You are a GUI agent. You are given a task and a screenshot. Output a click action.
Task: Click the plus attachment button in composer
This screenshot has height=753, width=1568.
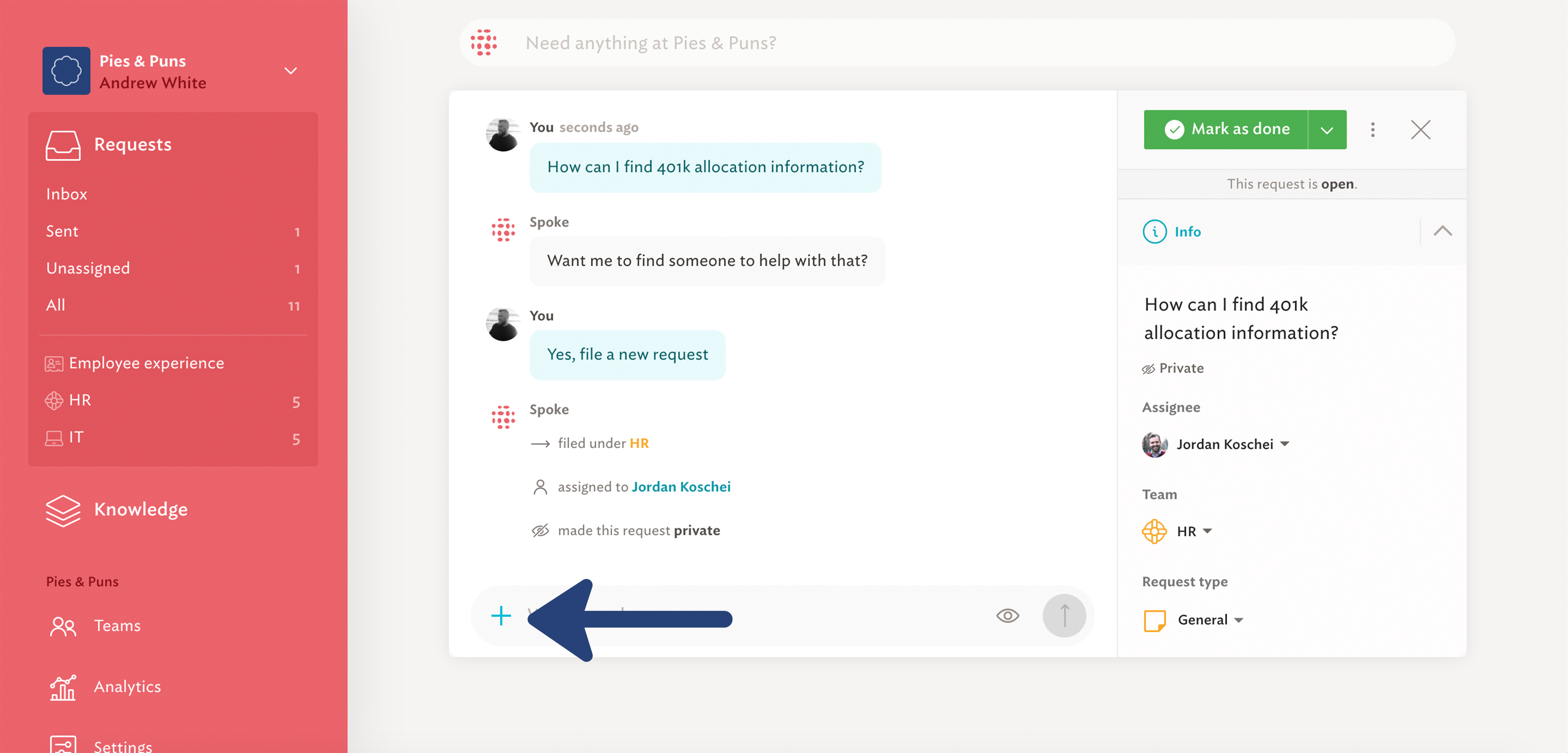501,616
